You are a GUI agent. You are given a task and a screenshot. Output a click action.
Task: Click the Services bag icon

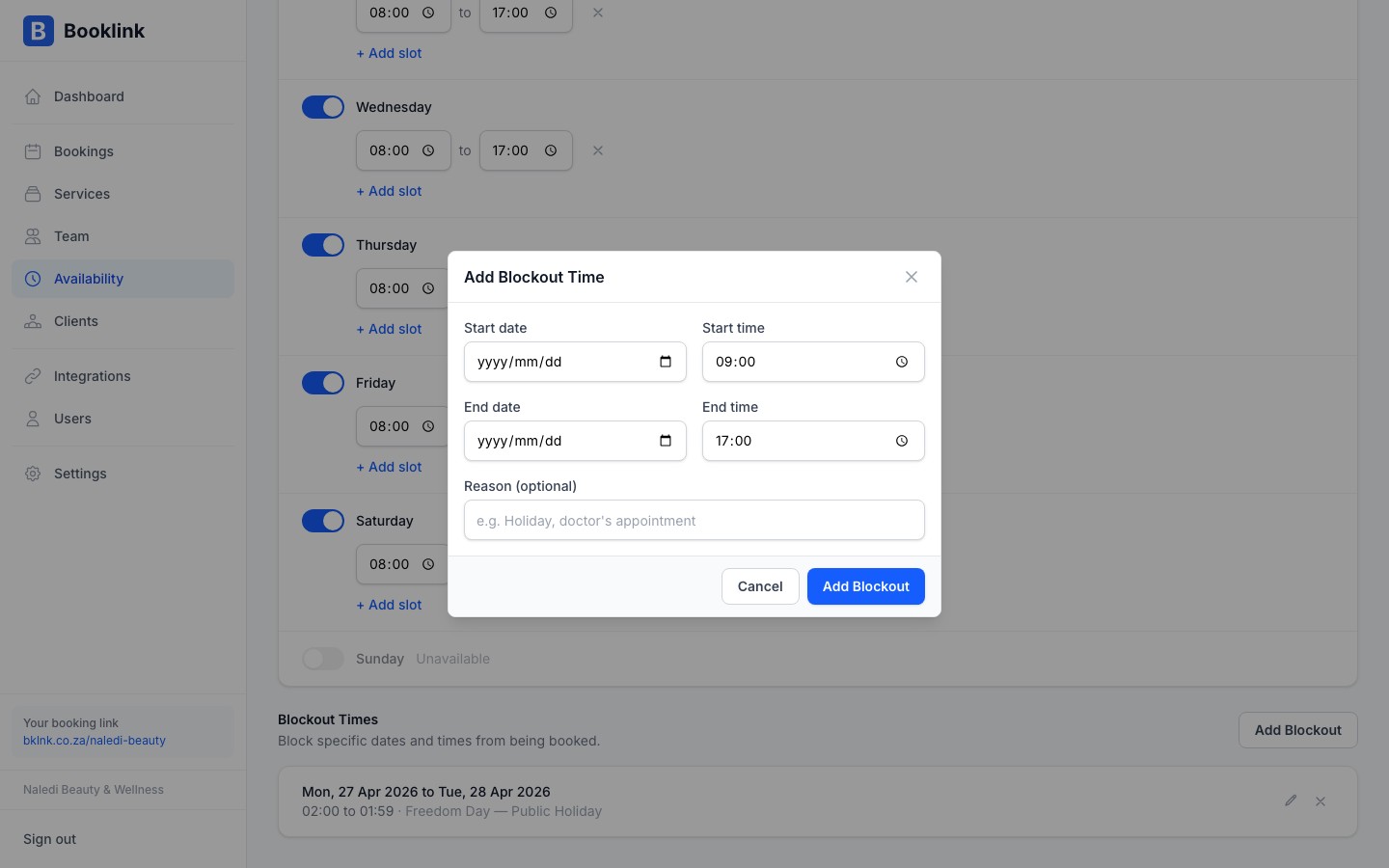pyautogui.click(x=33, y=194)
